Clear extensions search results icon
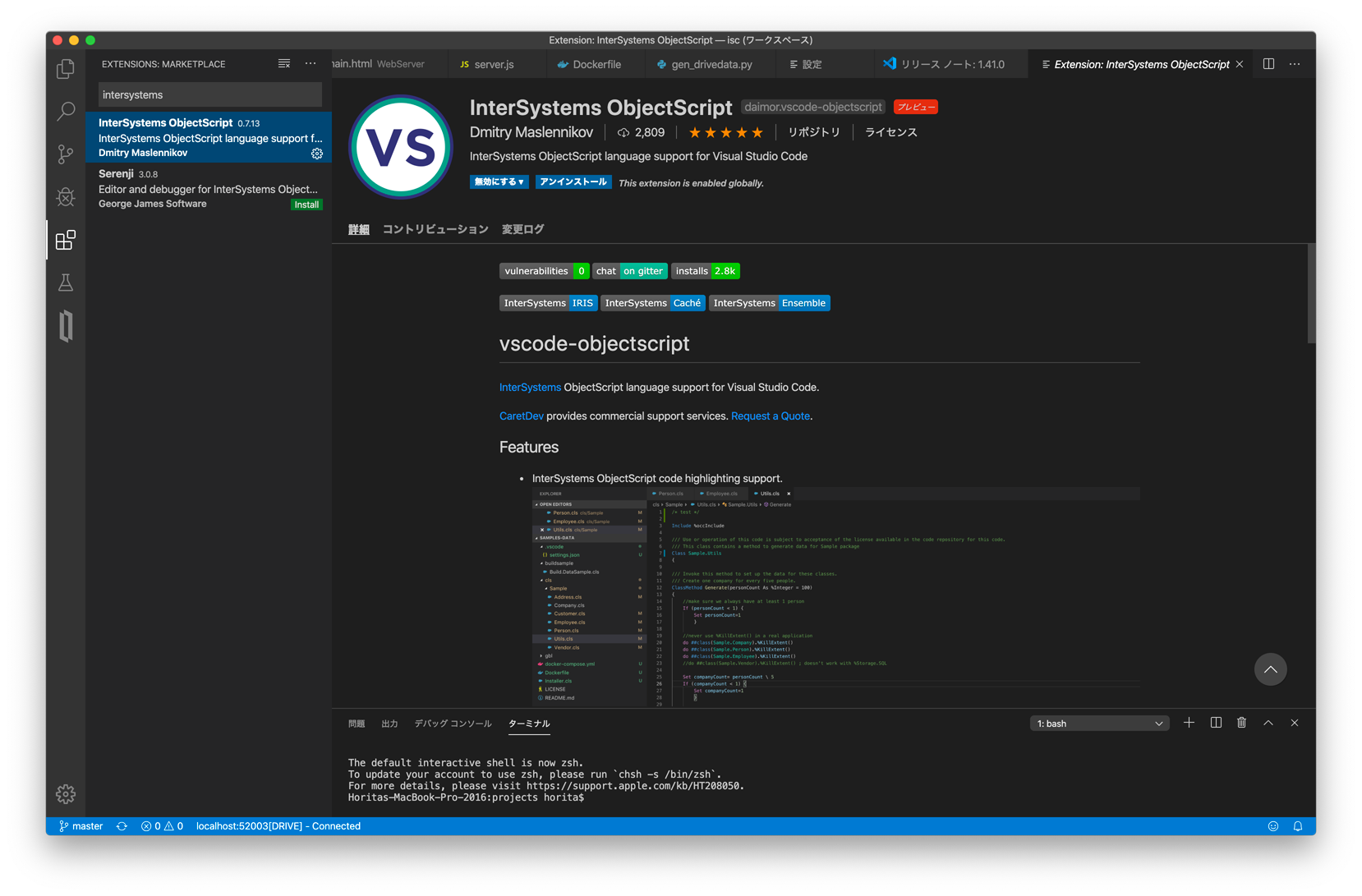The image size is (1362, 896). 284,63
